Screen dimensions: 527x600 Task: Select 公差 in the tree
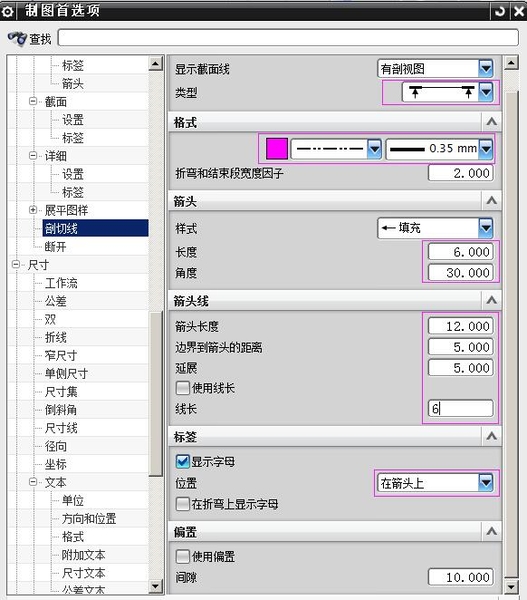pyautogui.click(x=55, y=301)
